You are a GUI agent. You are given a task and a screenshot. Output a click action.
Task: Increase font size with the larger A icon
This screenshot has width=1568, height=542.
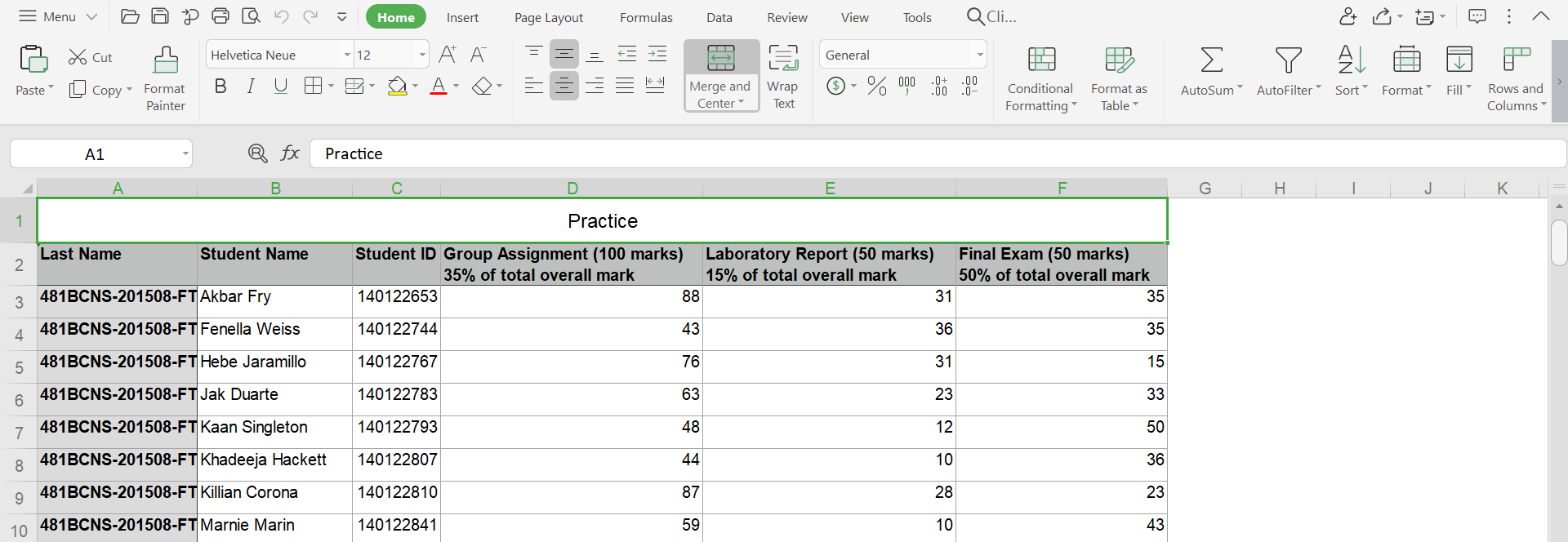click(448, 55)
